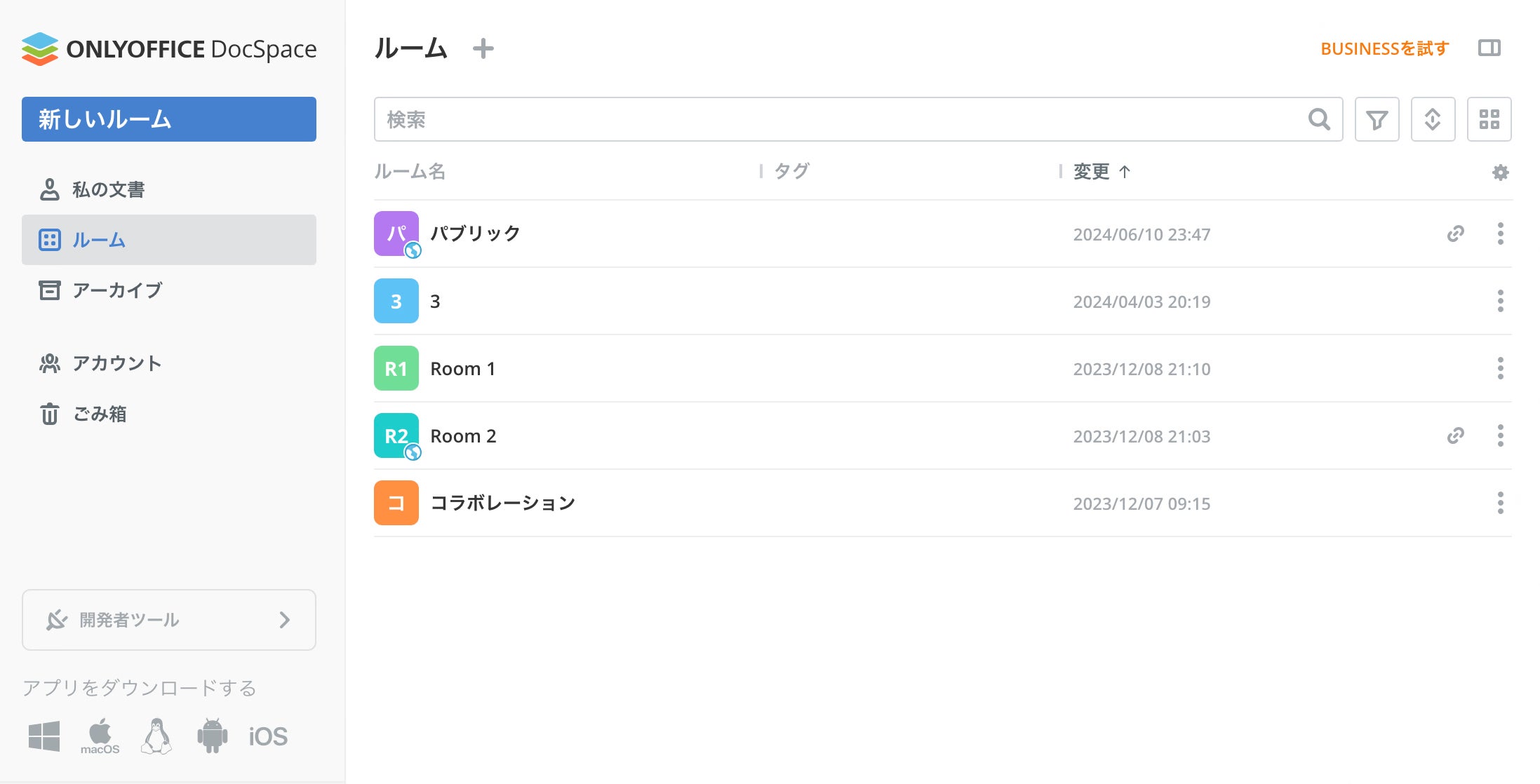Expand 開発者ツール panel
Image resolution: width=1540 pixels, height=784 pixels.
pos(169,620)
